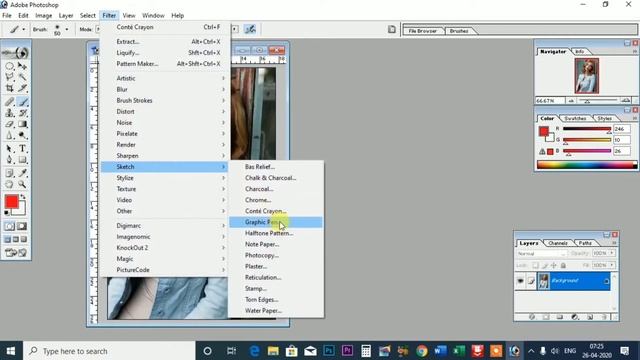Expand the Texture filter submenu
Screen dimensions: 640x360
(164, 189)
